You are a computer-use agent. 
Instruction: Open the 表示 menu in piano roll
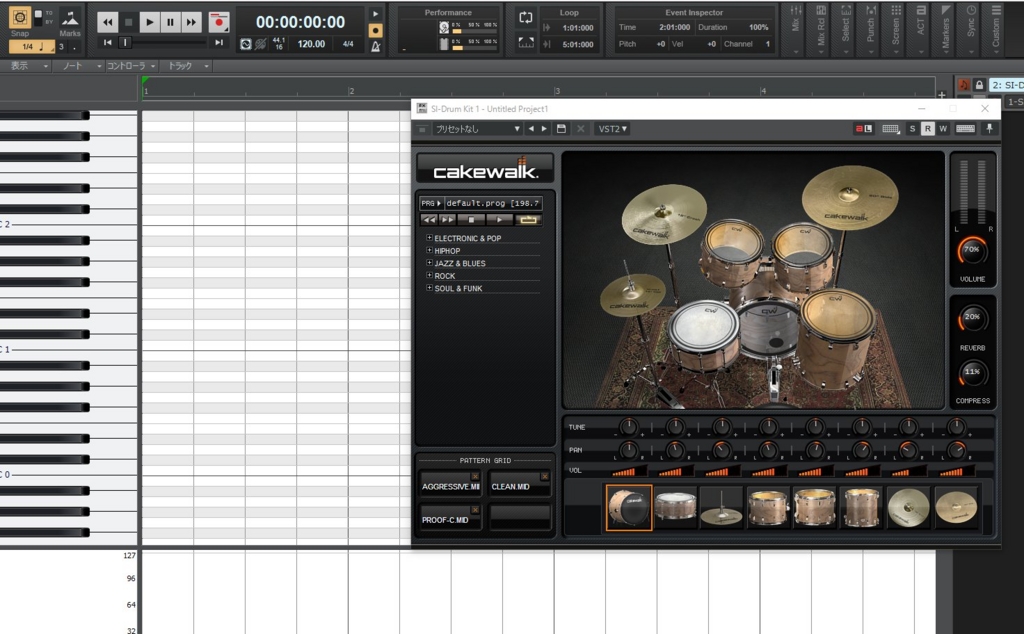pyautogui.click(x=26, y=66)
